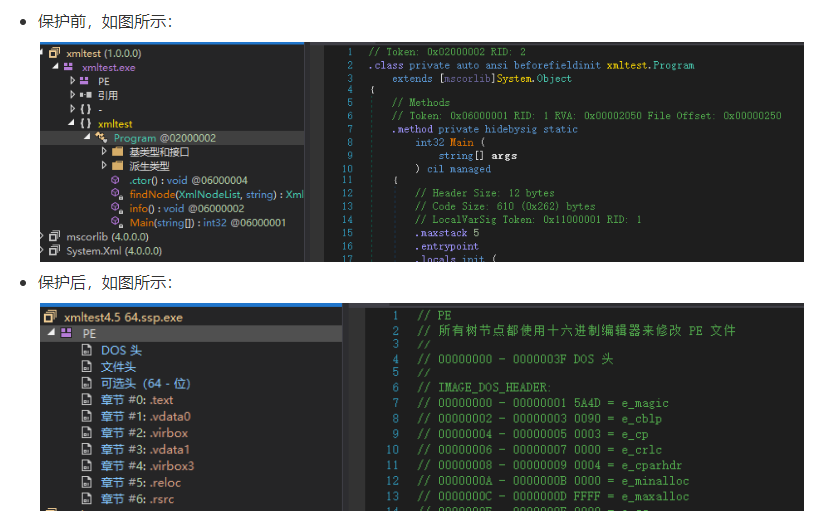Click the .ctor() method icon
The width and height of the screenshot is (827, 523).
(x=116, y=180)
